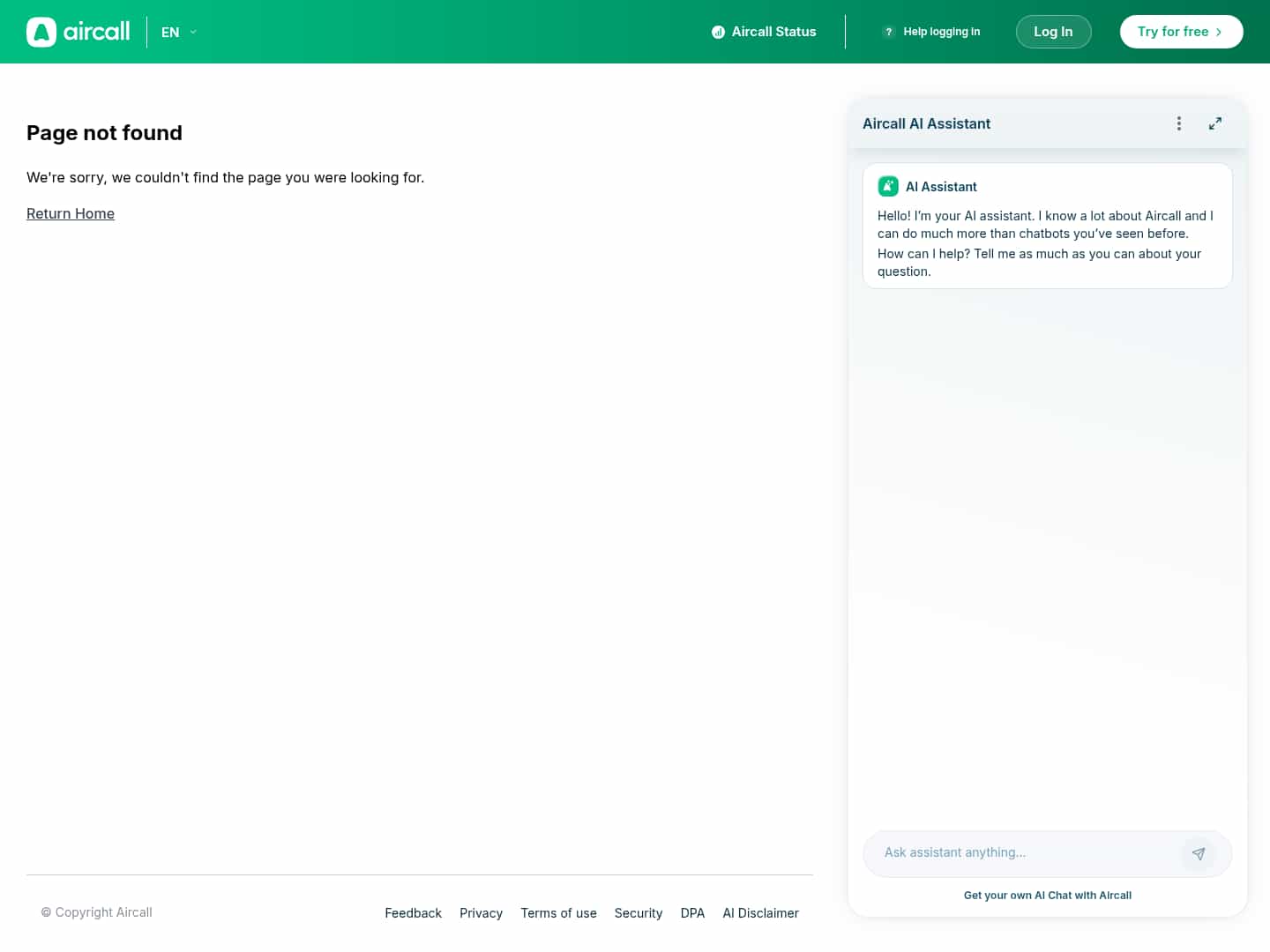The image size is (1270, 952).
Task: Open the Terms of use footer link
Action: (558, 913)
